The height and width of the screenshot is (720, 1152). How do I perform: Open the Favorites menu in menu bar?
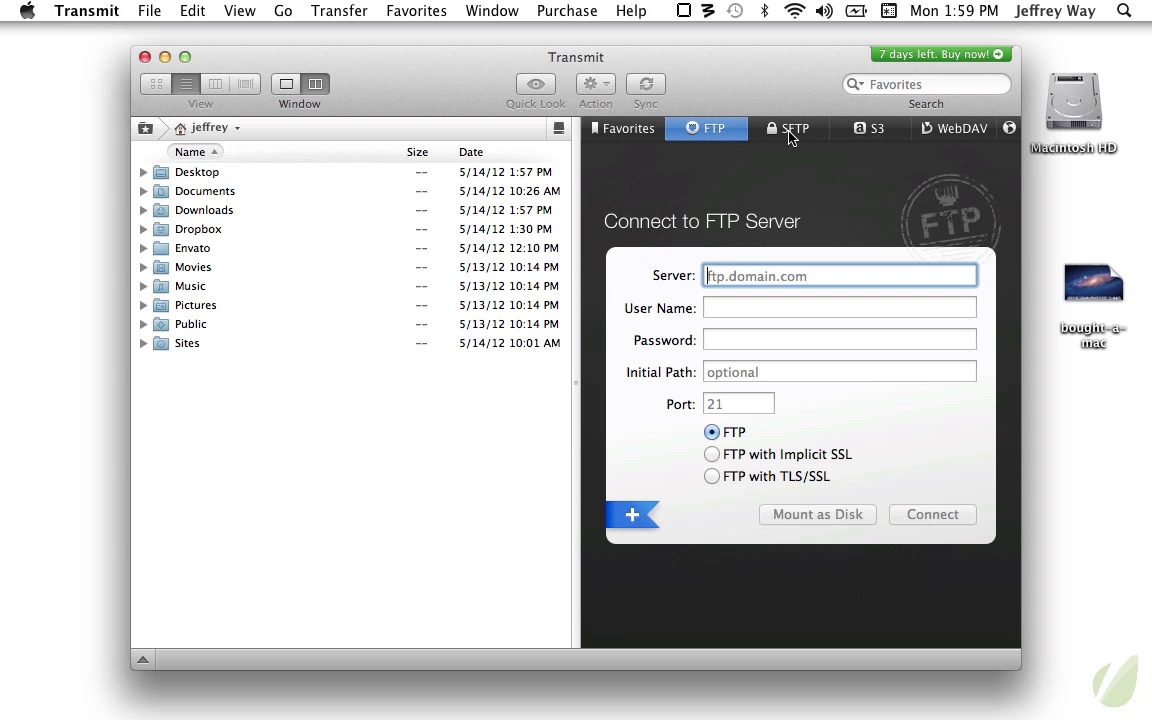click(x=417, y=10)
